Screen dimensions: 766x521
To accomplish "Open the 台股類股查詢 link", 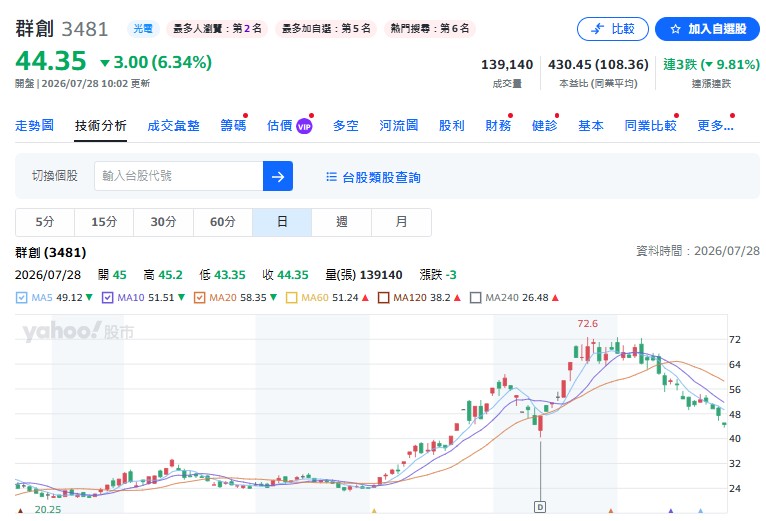I will [x=381, y=177].
